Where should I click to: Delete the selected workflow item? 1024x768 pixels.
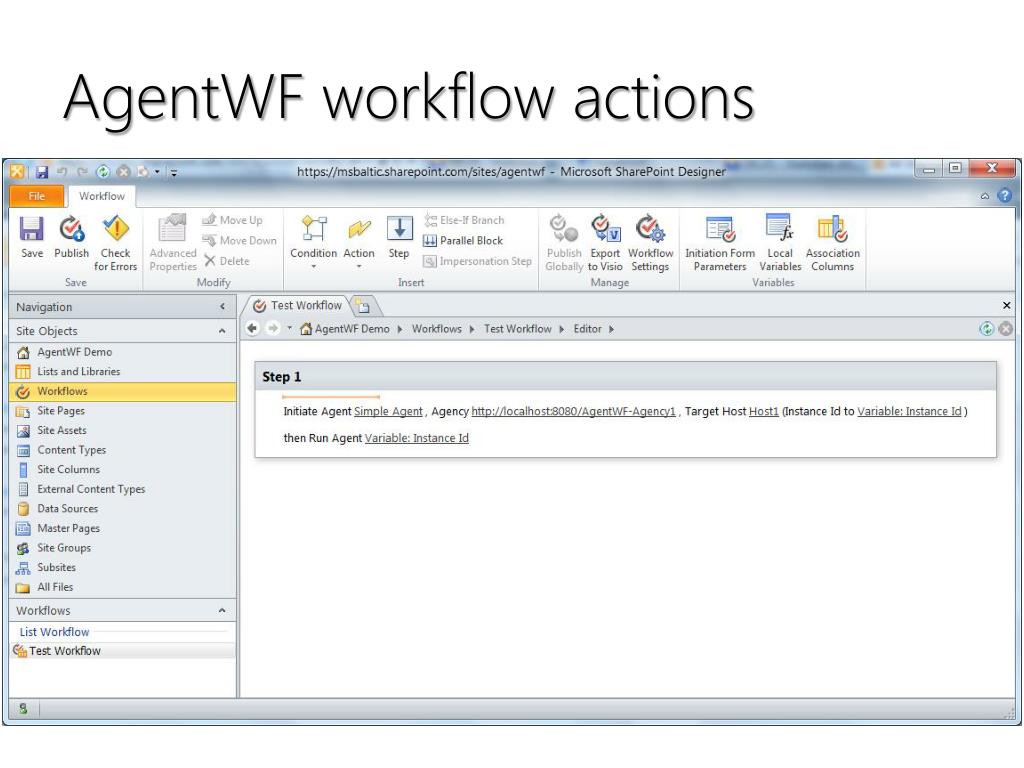point(227,261)
